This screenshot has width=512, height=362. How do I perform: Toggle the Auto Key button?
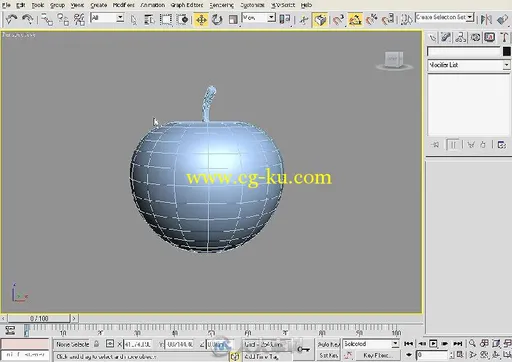coord(328,344)
